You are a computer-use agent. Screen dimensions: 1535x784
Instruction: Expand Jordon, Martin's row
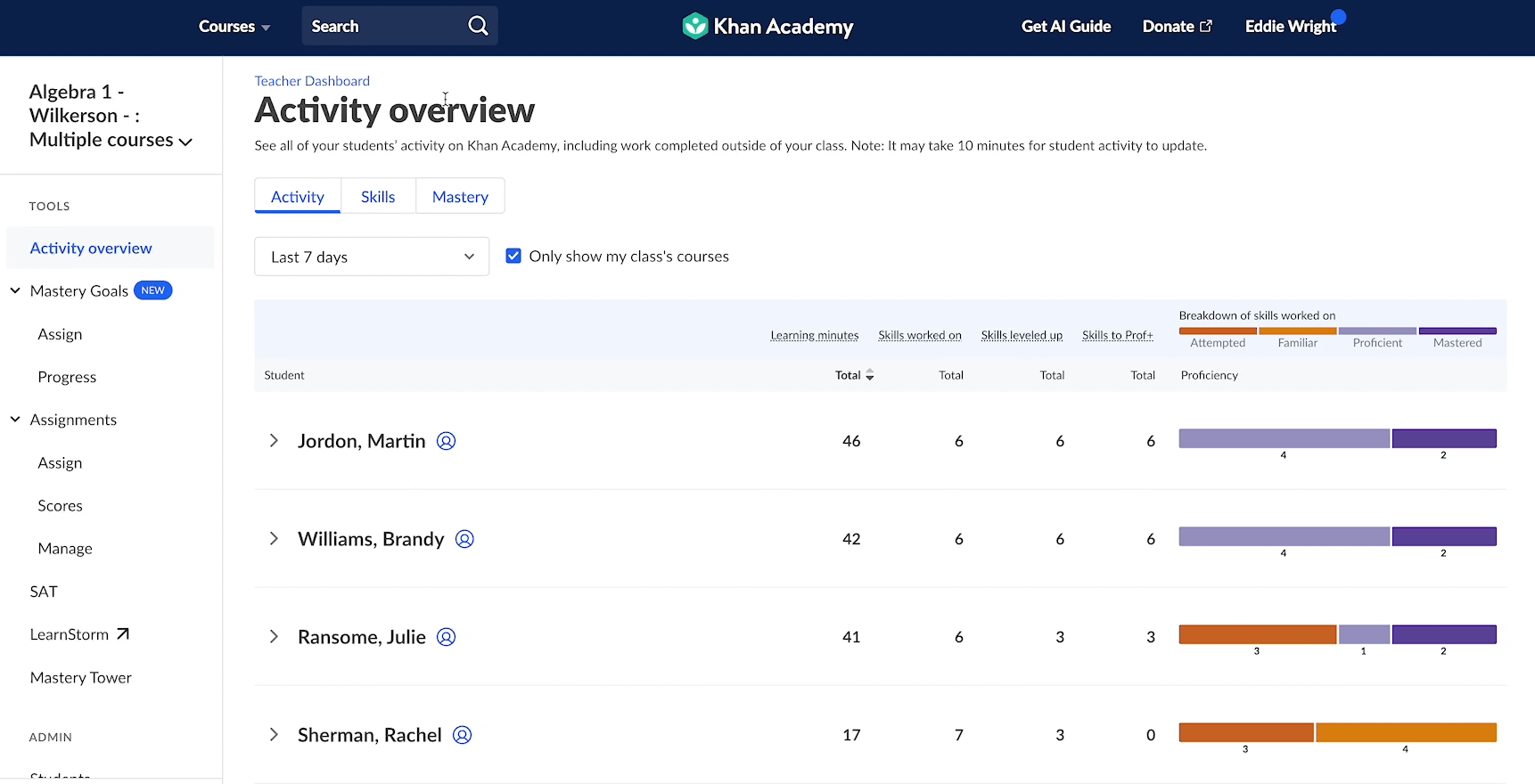click(x=274, y=441)
